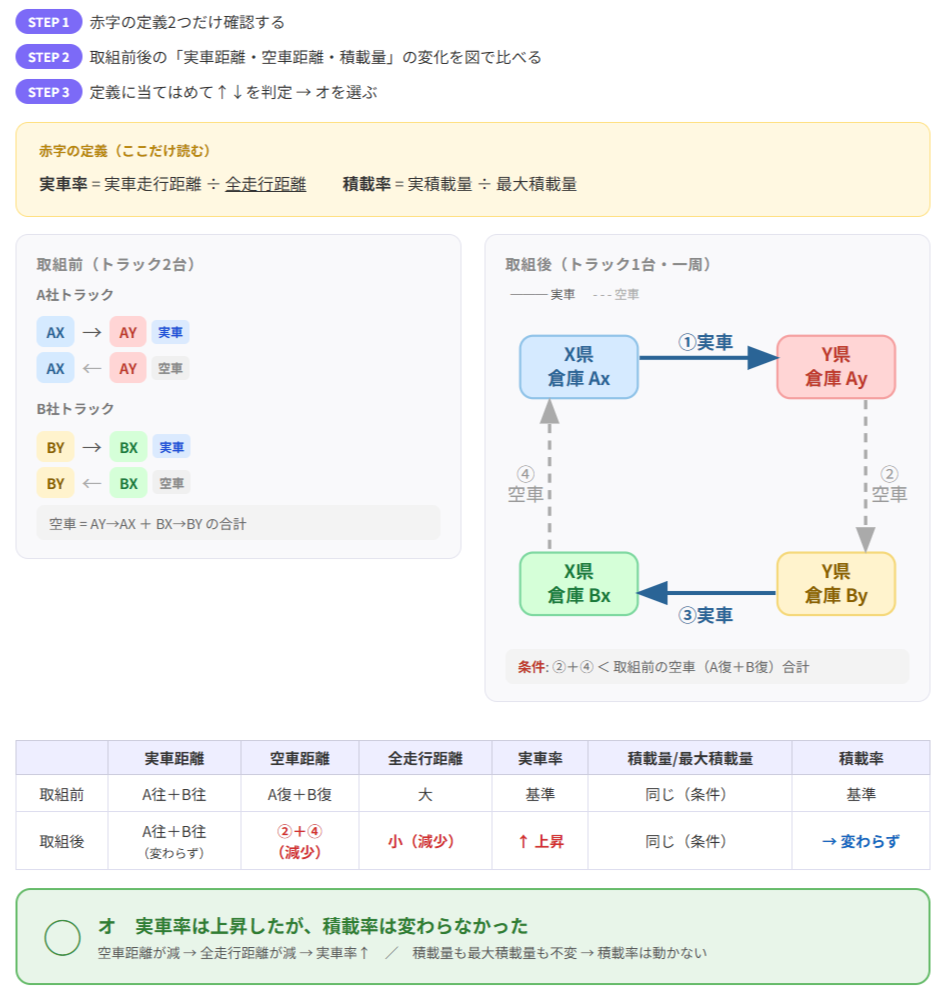Click the red AY box in 空車 row

[x=128, y=368]
